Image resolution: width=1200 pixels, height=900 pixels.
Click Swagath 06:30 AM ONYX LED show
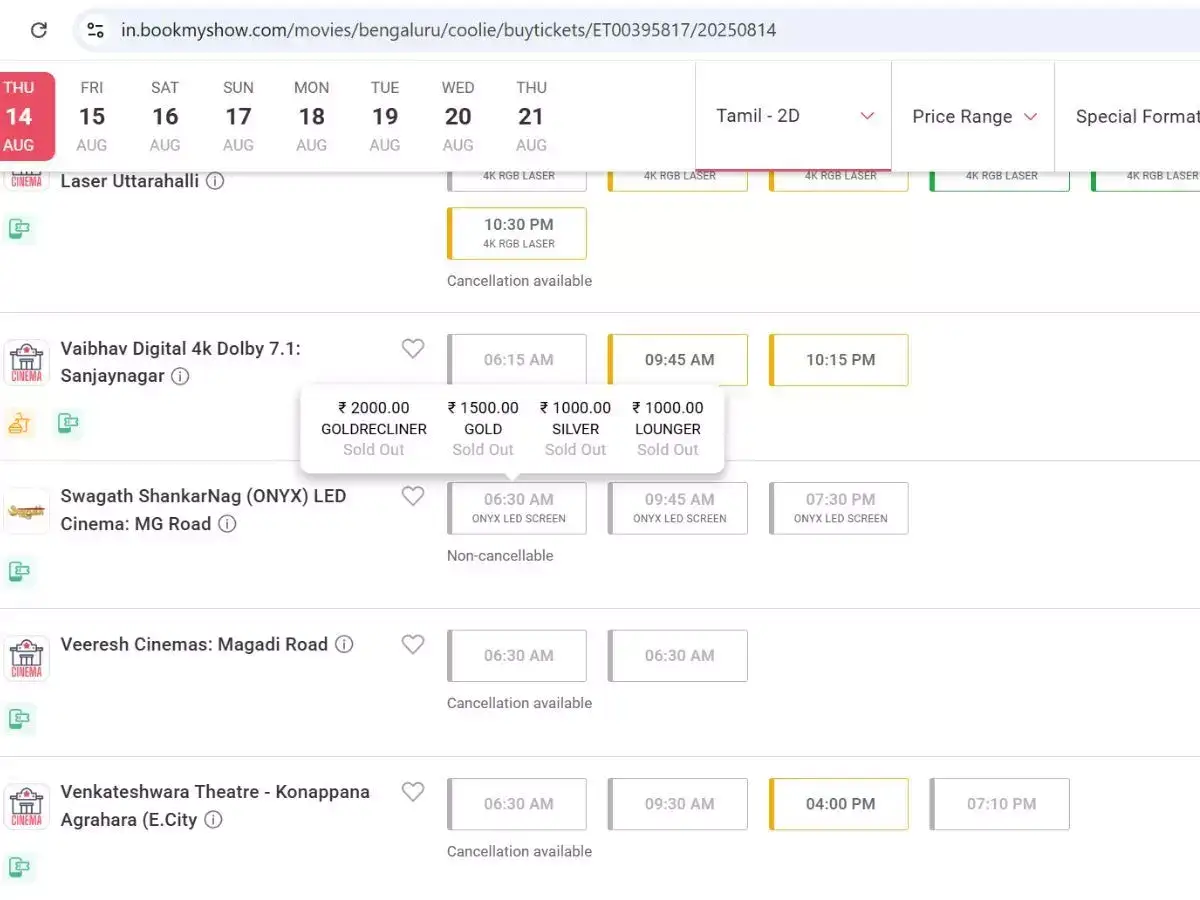pos(517,508)
